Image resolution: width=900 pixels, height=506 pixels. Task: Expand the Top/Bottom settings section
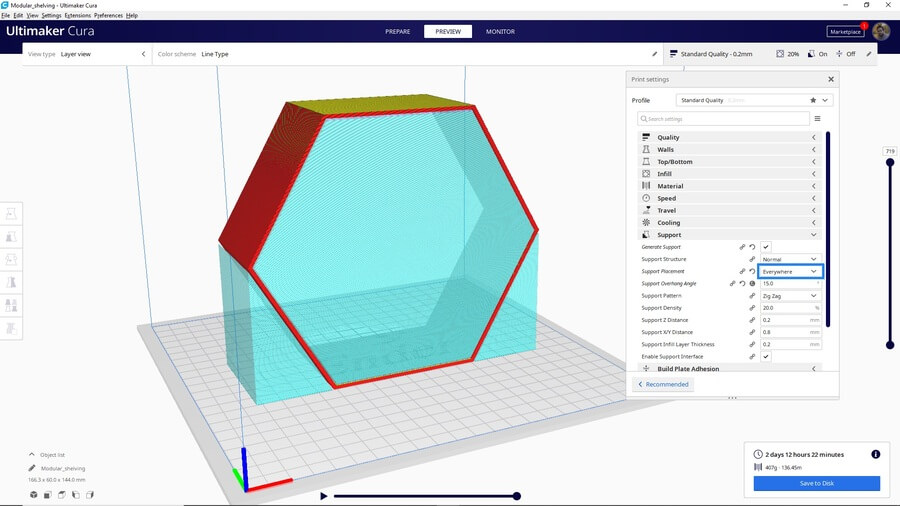pos(729,162)
